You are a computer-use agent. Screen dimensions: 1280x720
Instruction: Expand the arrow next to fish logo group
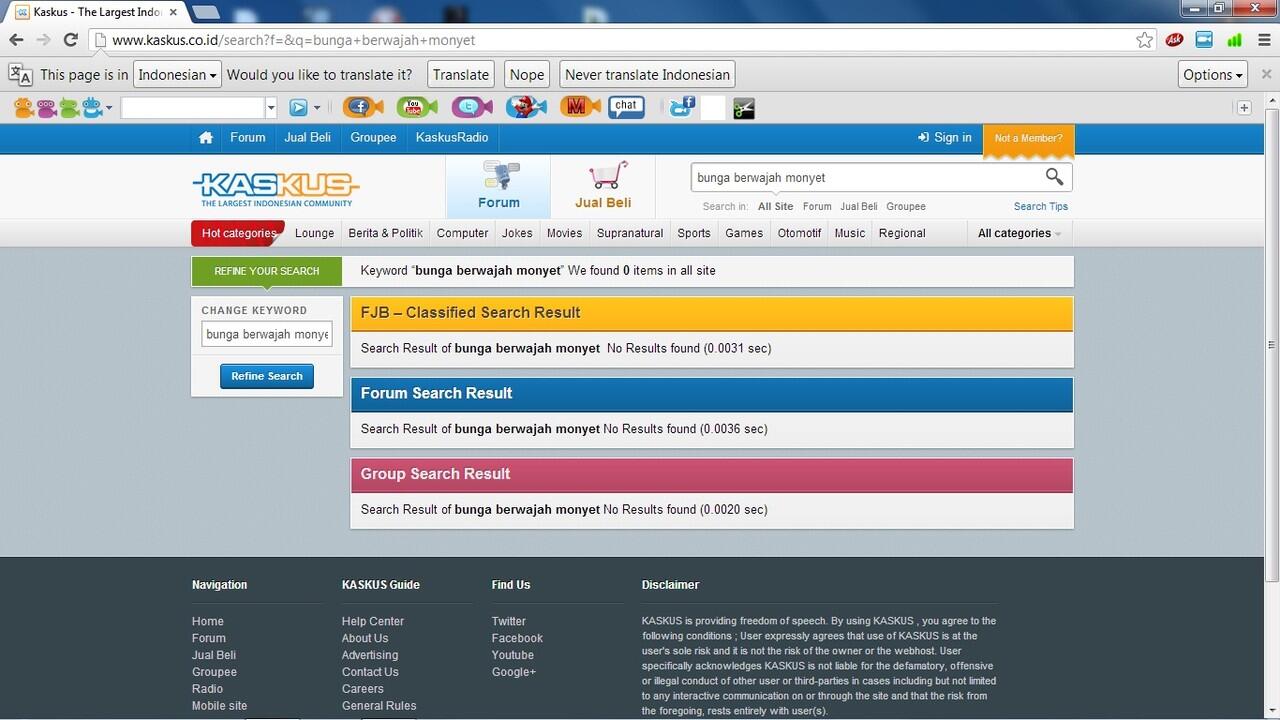(108, 107)
